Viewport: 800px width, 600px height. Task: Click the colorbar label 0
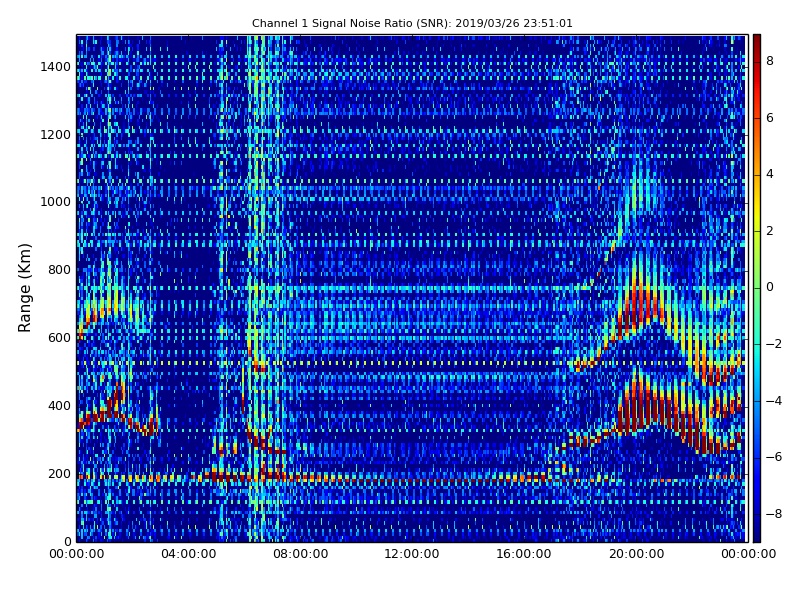pyautogui.click(x=770, y=287)
